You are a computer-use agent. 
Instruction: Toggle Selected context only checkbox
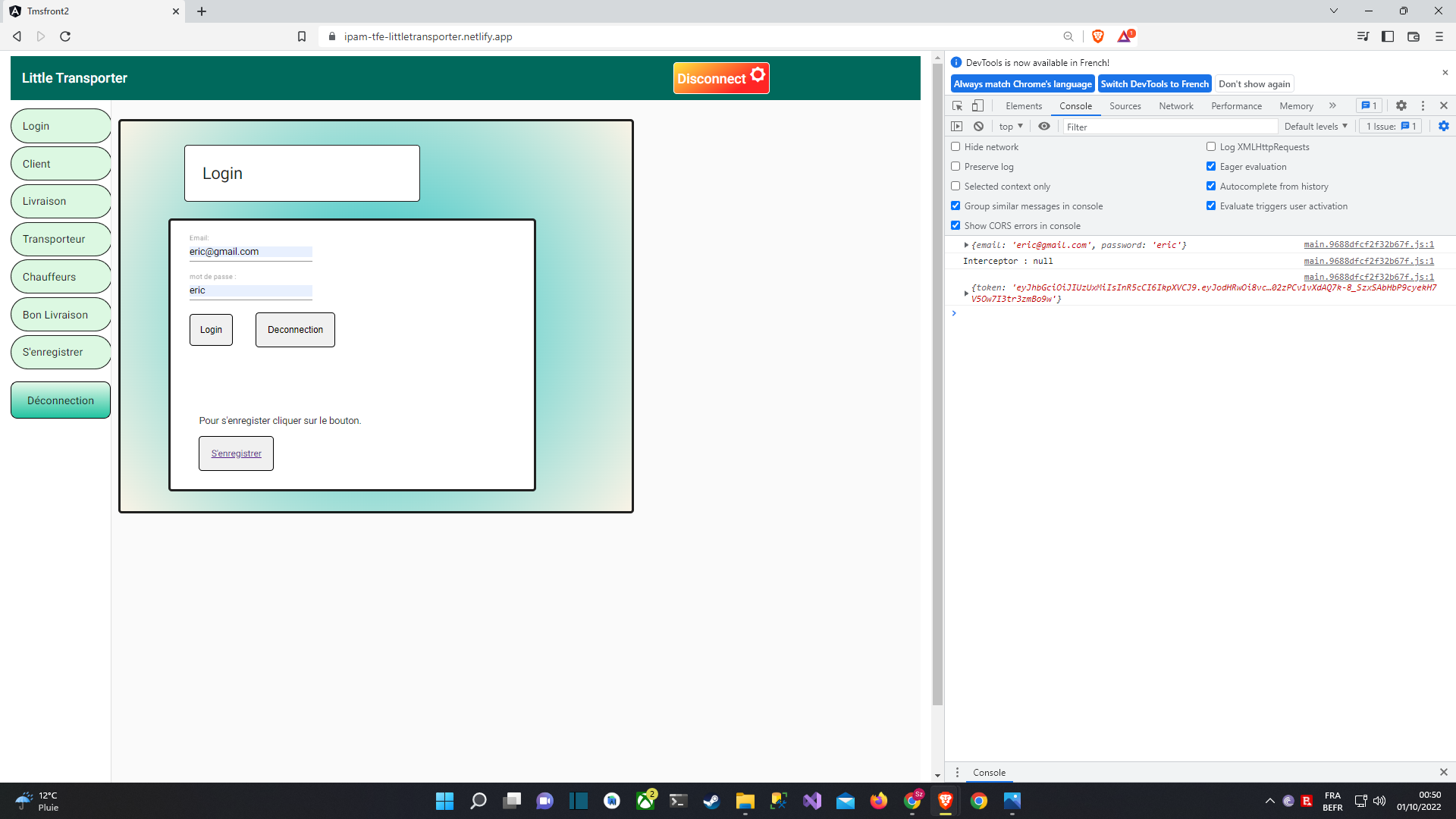coord(955,187)
